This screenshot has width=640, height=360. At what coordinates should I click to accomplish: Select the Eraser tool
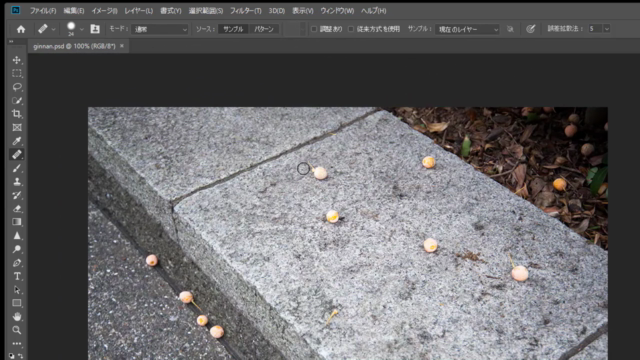click(17, 209)
